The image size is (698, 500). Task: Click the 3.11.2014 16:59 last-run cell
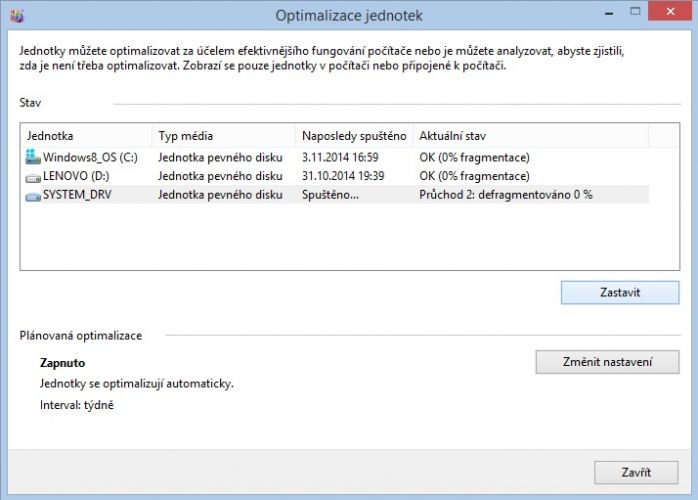pyautogui.click(x=340, y=157)
